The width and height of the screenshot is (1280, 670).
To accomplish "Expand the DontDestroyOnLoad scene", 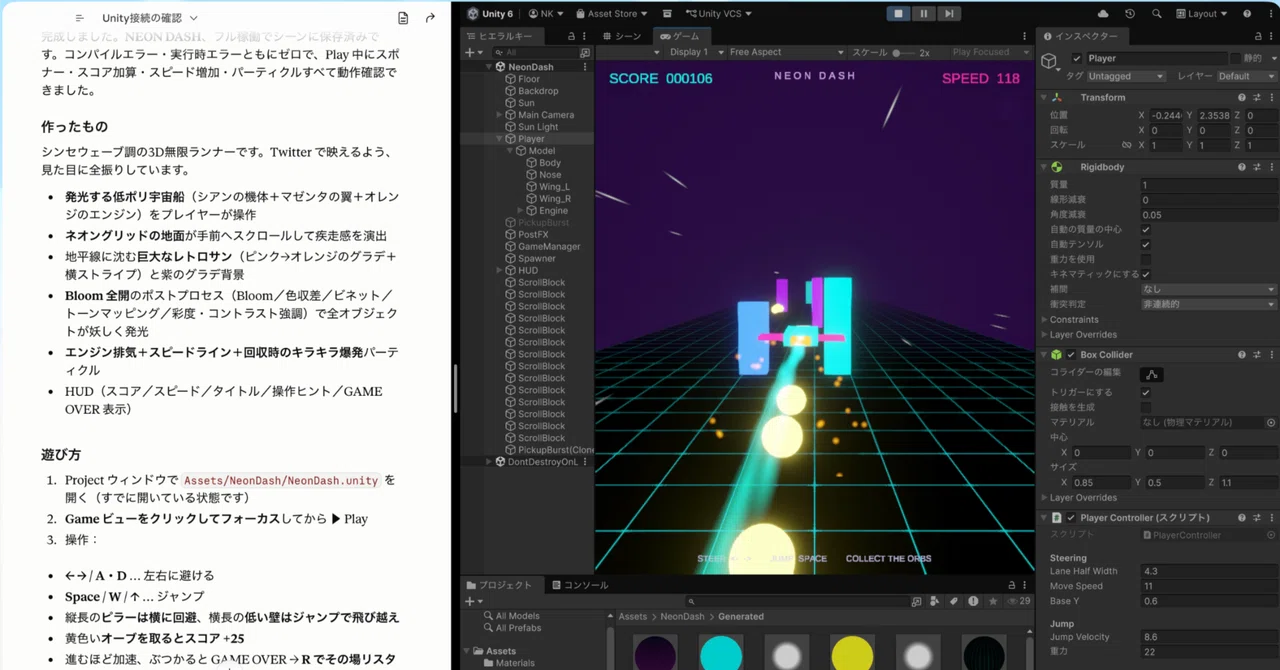I will (x=489, y=462).
